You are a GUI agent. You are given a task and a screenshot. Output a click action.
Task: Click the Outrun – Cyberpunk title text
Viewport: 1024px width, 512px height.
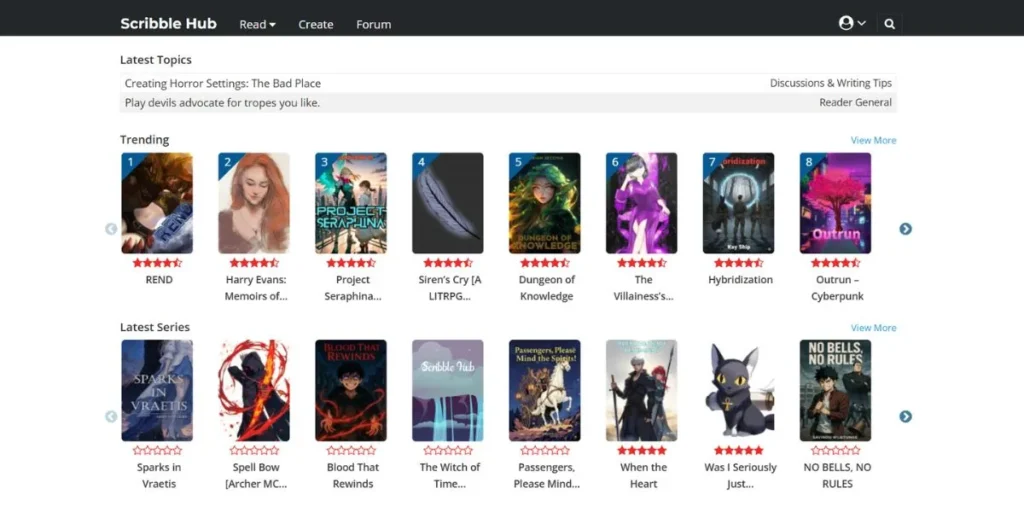tap(837, 288)
